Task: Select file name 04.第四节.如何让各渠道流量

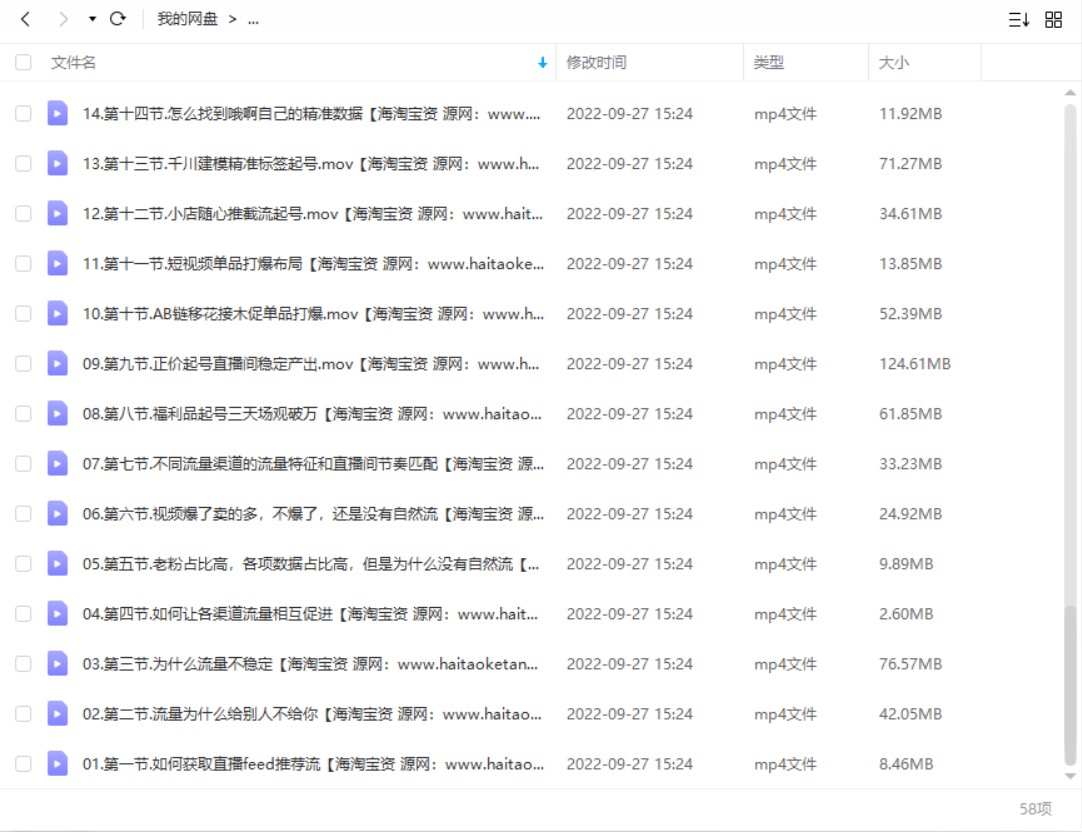Action: 311,614
